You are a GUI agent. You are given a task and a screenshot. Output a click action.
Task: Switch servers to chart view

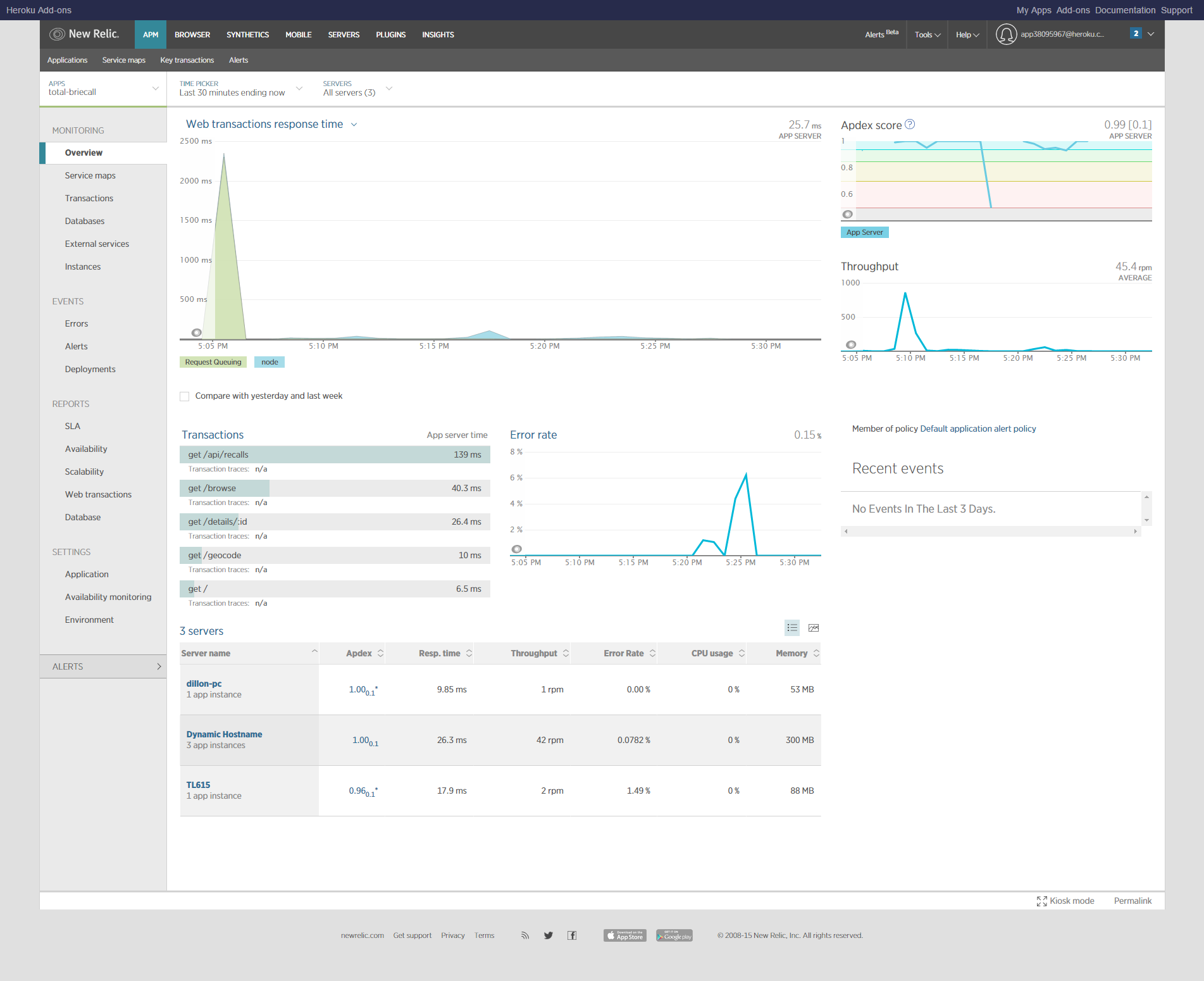[814, 628]
